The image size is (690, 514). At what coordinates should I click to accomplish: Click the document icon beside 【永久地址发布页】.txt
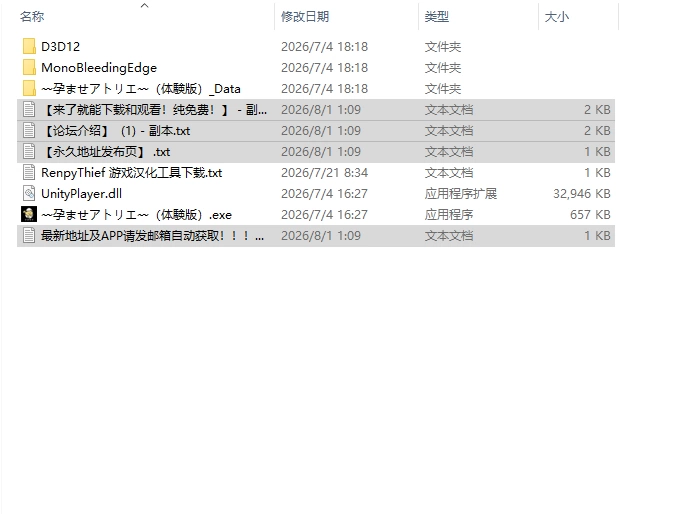[29, 152]
